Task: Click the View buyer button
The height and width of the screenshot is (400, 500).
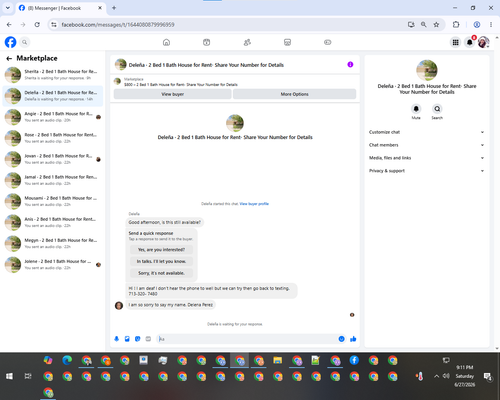Action: pyautogui.click(x=173, y=94)
